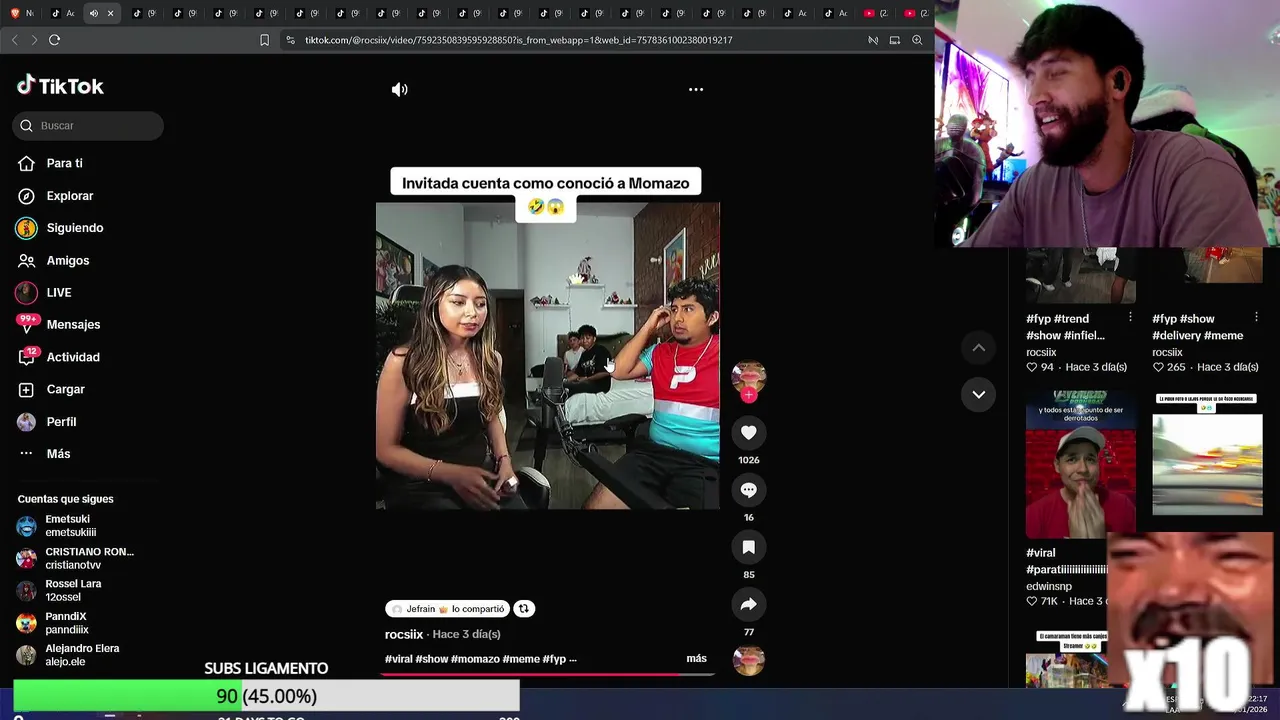Open the Amigos page

coord(67,260)
